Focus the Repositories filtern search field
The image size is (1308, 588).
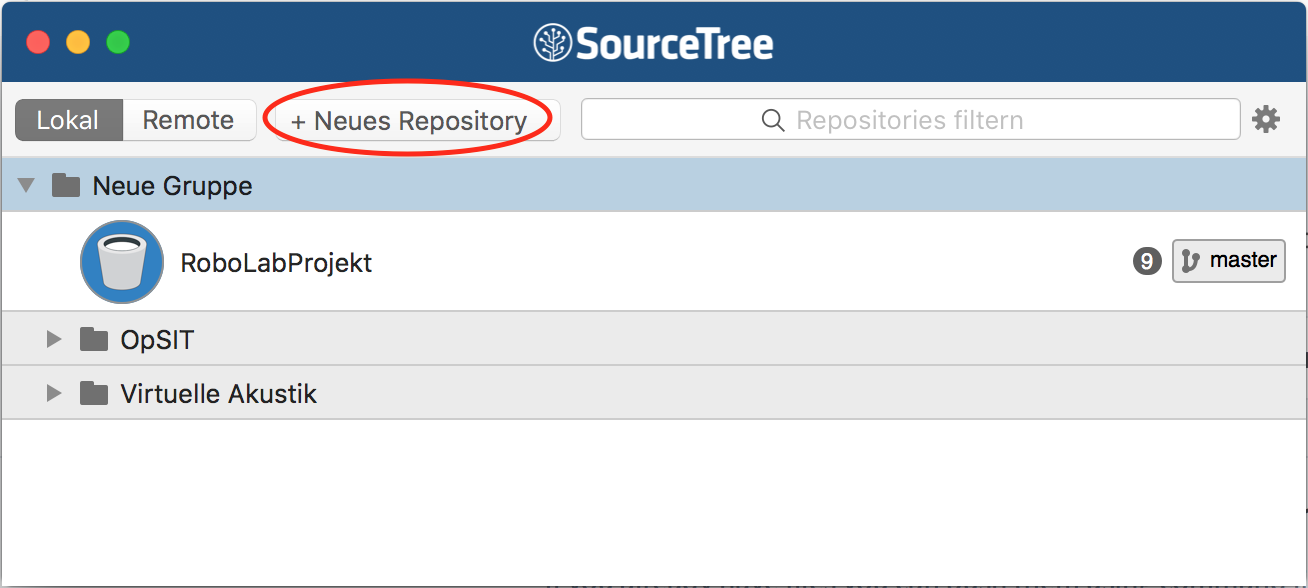(910, 120)
